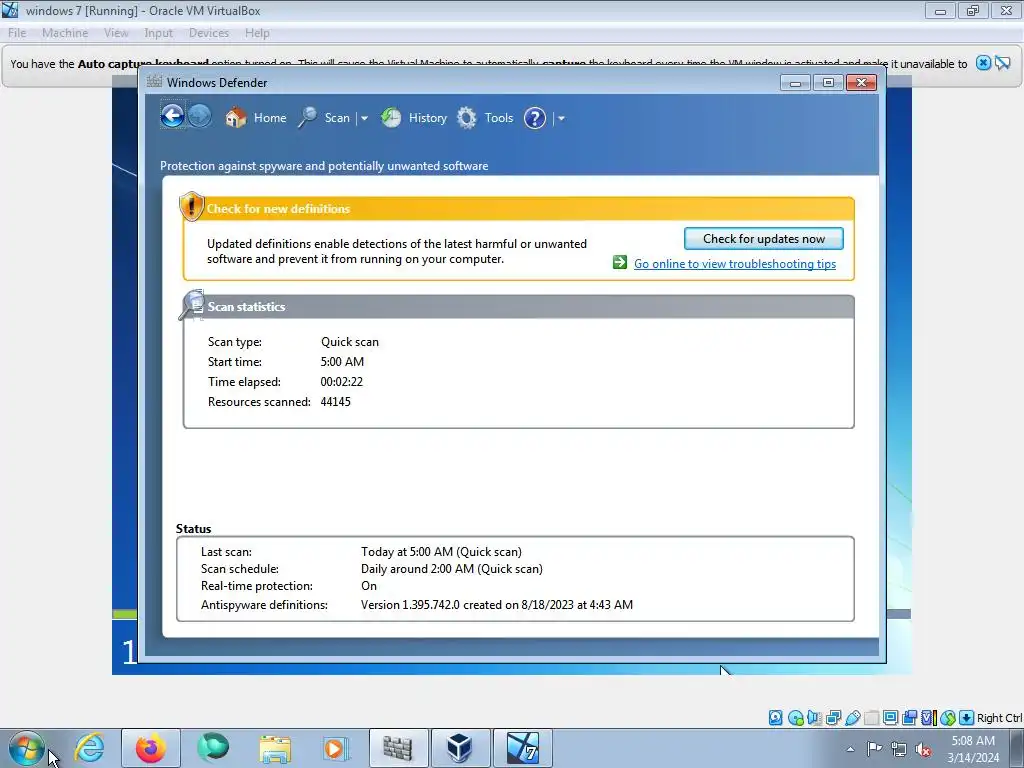Click VirtualBox USB status icon
1024x768 pixels.
pos(852,718)
